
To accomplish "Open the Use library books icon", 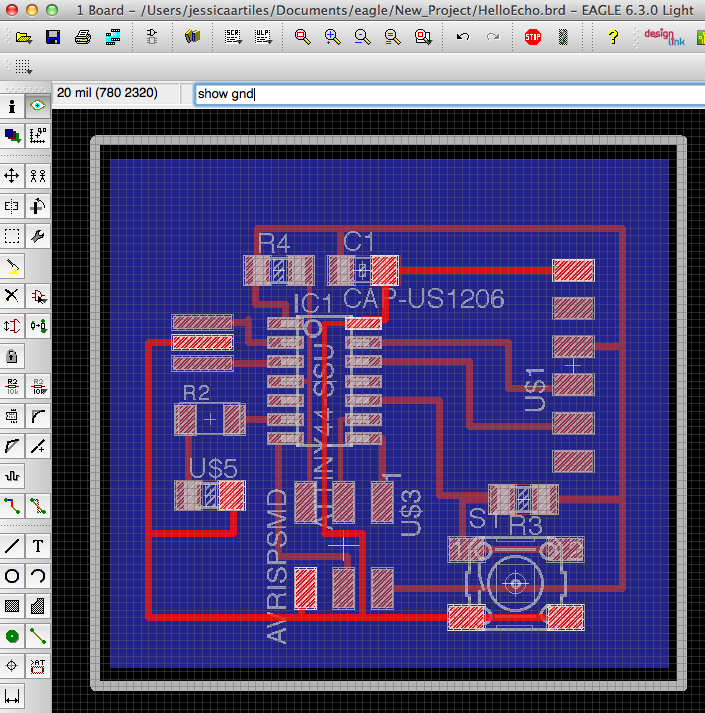I will click(x=192, y=36).
